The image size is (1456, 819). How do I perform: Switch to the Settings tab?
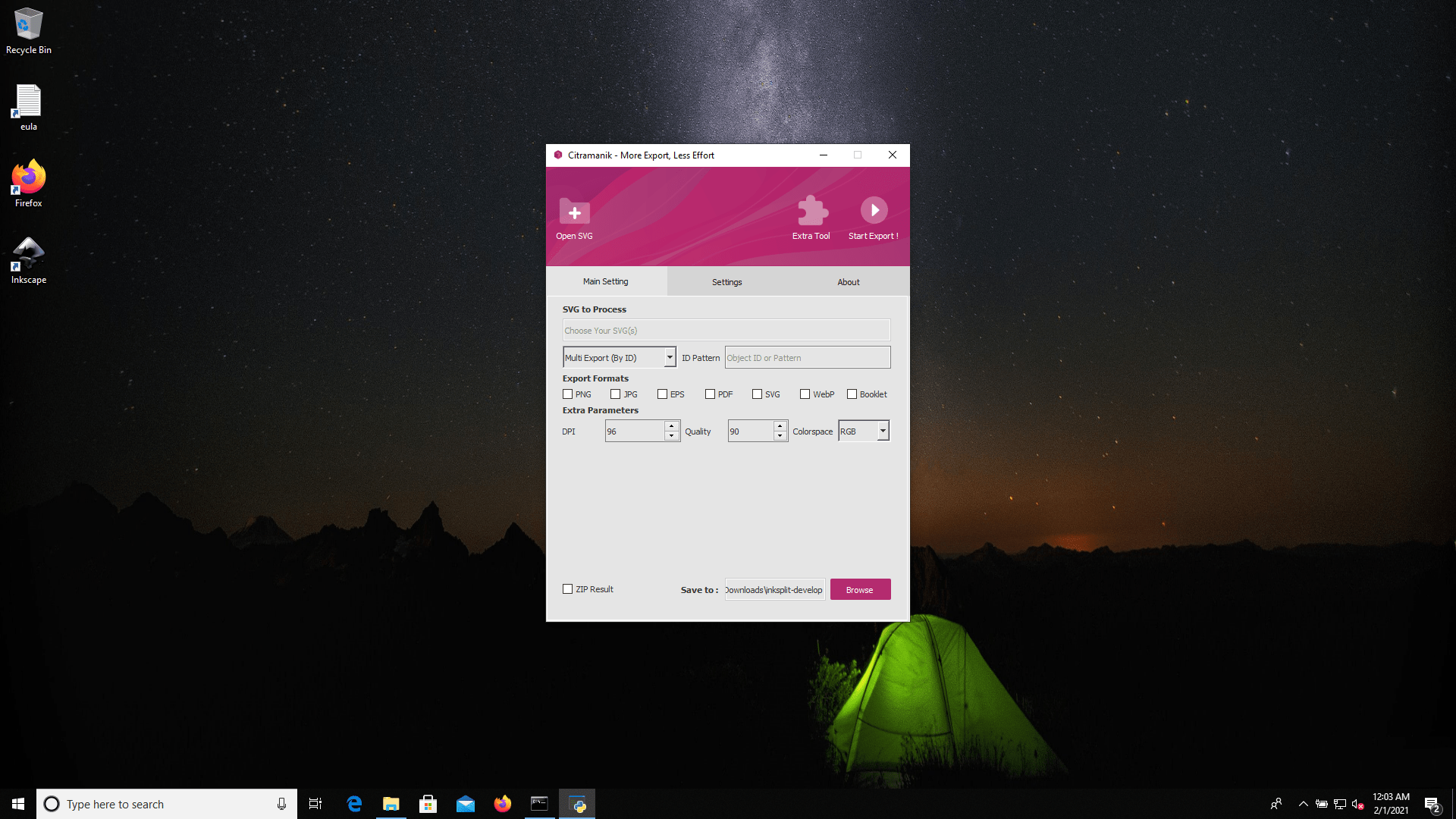[x=726, y=282]
